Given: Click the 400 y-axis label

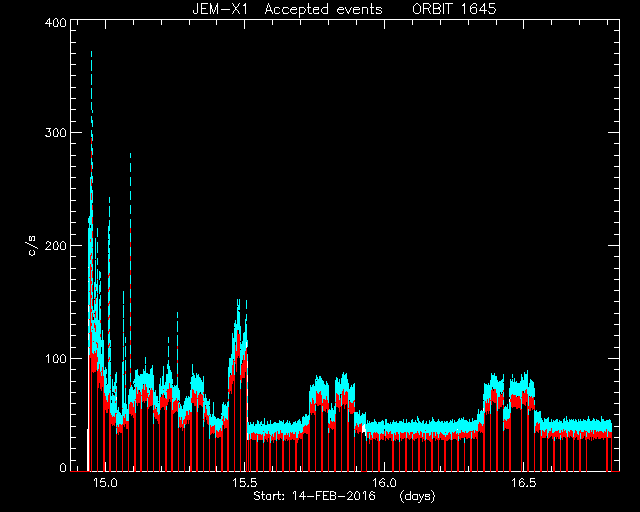Looking at the screenshot, I should pos(55,22).
